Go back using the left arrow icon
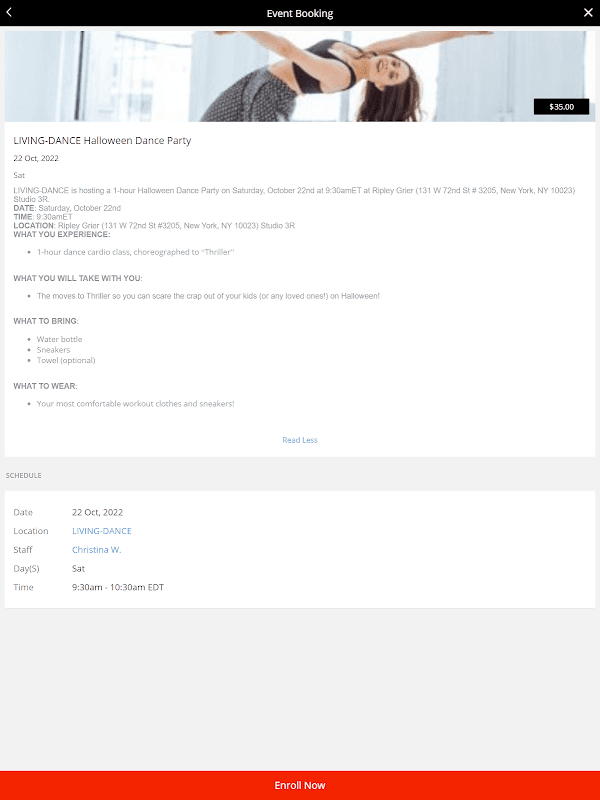The width and height of the screenshot is (600, 800). click(9, 13)
